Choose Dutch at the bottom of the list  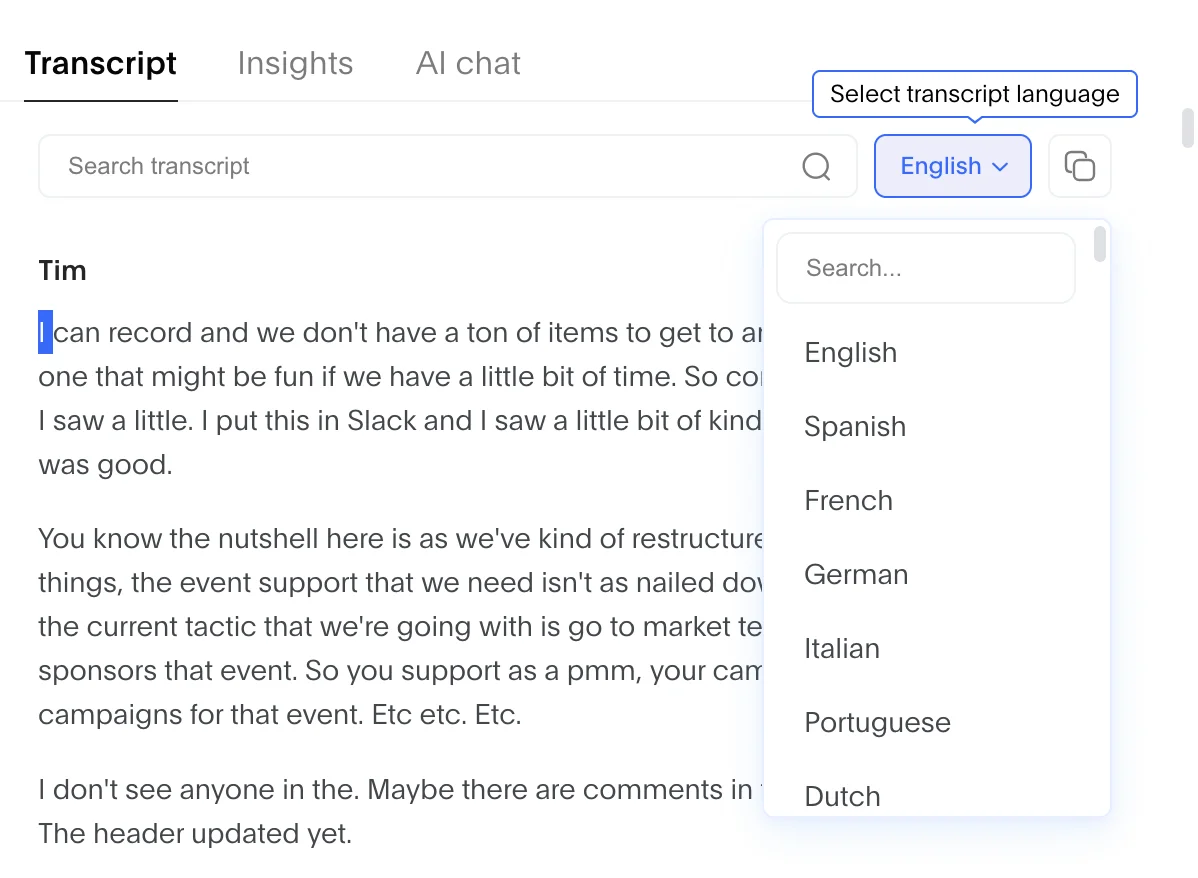click(x=842, y=796)
